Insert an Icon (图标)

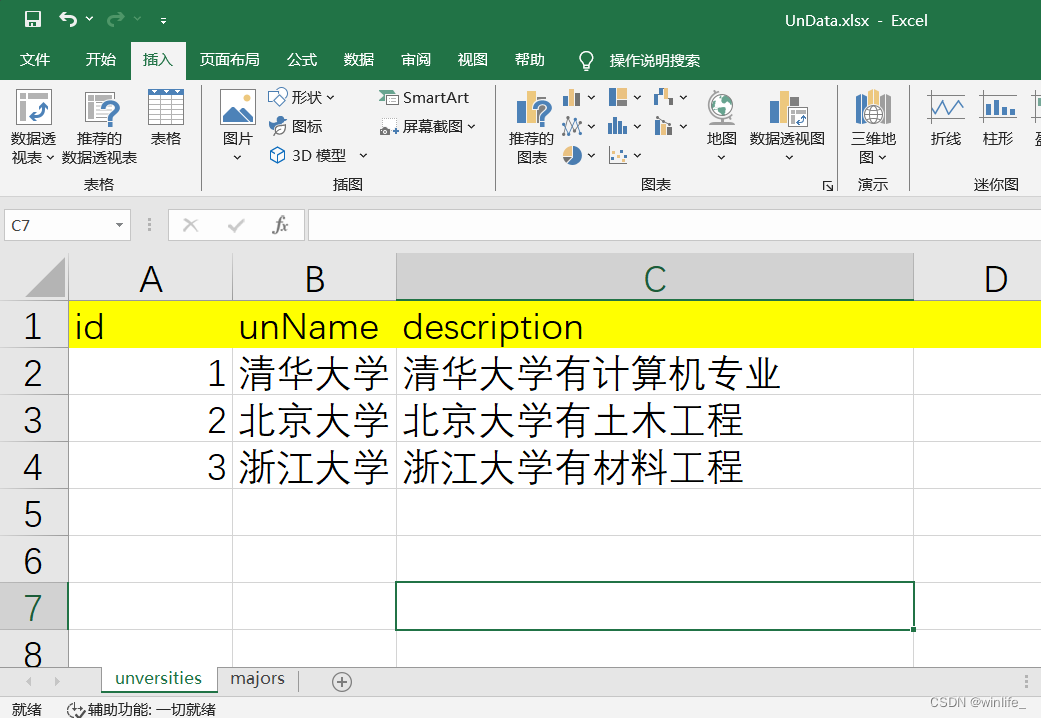(x=299, y=126)
